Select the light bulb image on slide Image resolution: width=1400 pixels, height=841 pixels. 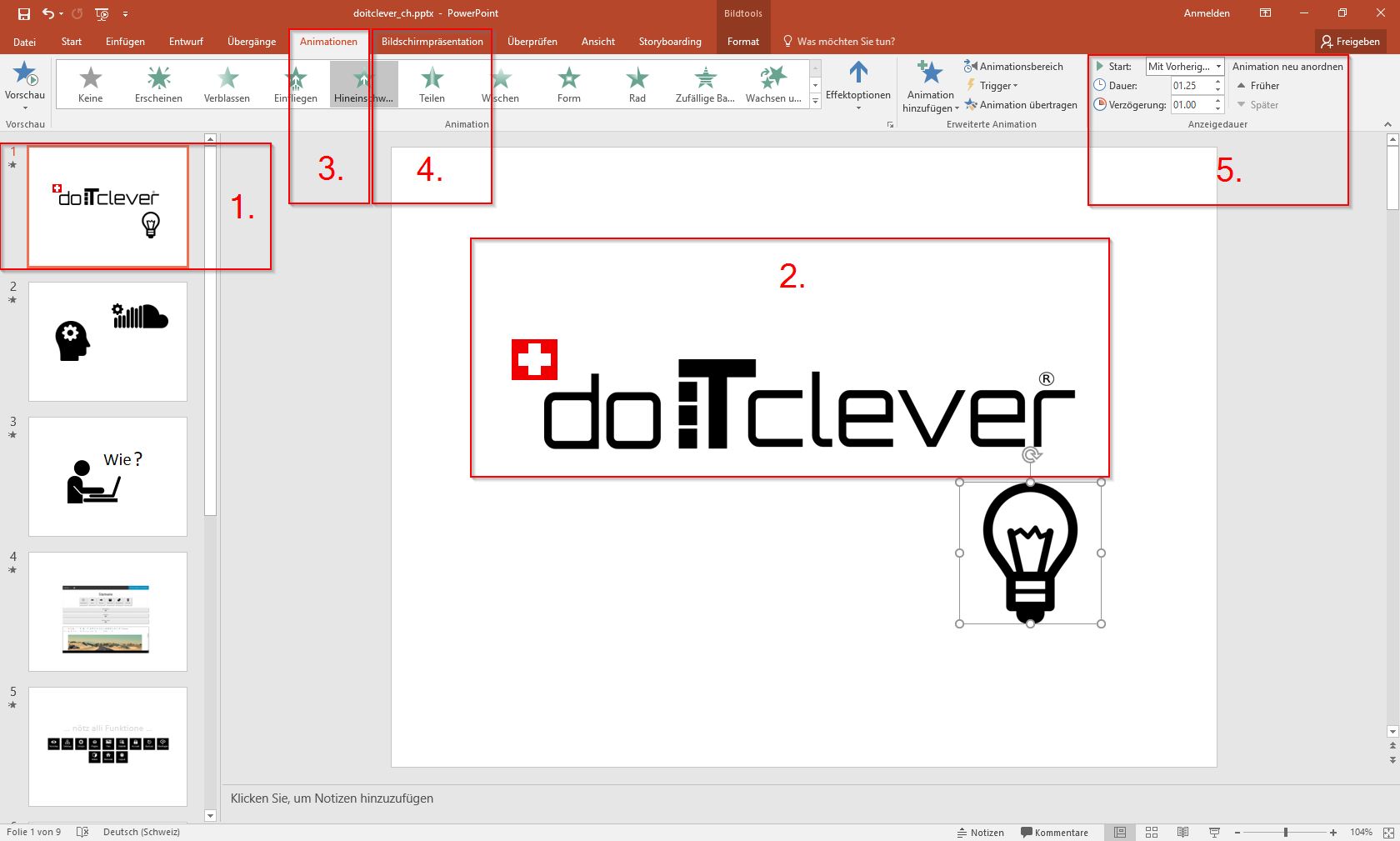tap(1030, 553)
